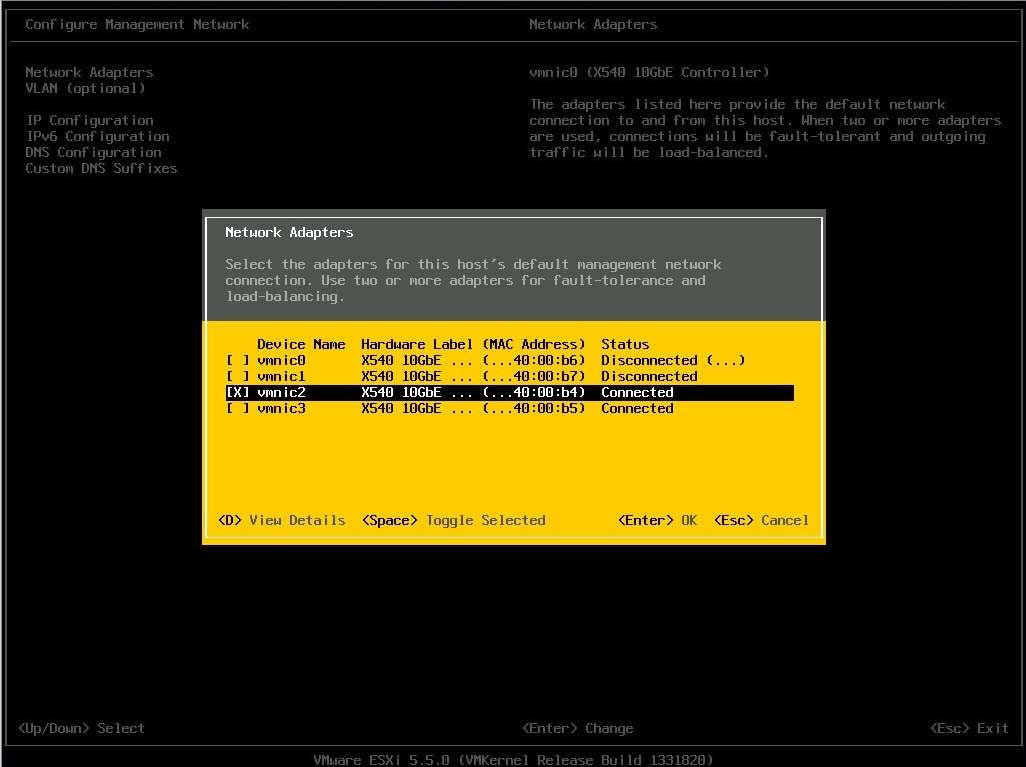Uncheck the vmnic2 adapter checkbox
This screenshot has width=1026, height=767.
(238, 393)
